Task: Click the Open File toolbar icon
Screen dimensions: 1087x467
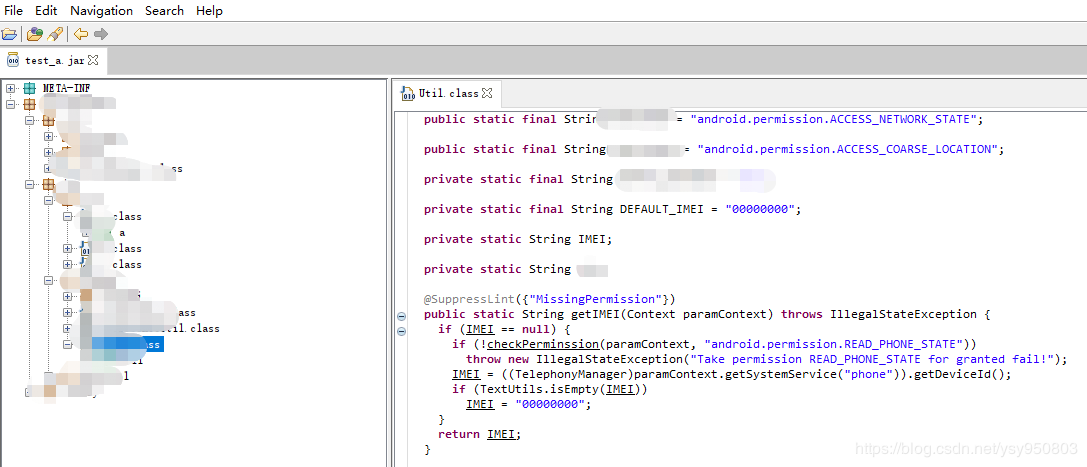Action: [9, 34]
